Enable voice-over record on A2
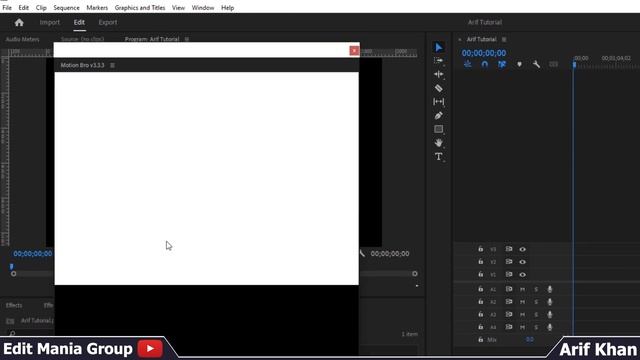640x360 pixels. tap(550, 302)
